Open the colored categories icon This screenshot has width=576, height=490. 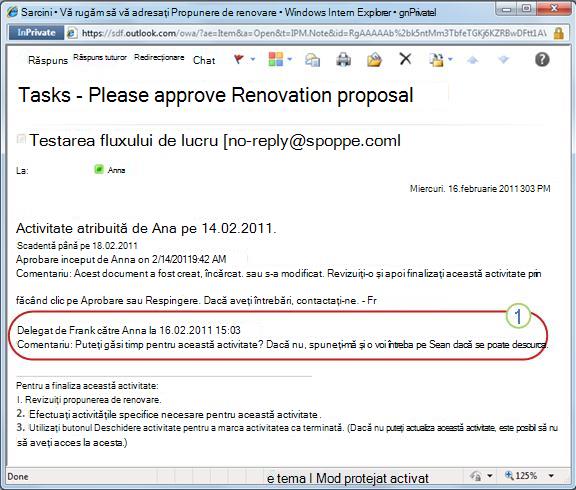coord(276,59)
